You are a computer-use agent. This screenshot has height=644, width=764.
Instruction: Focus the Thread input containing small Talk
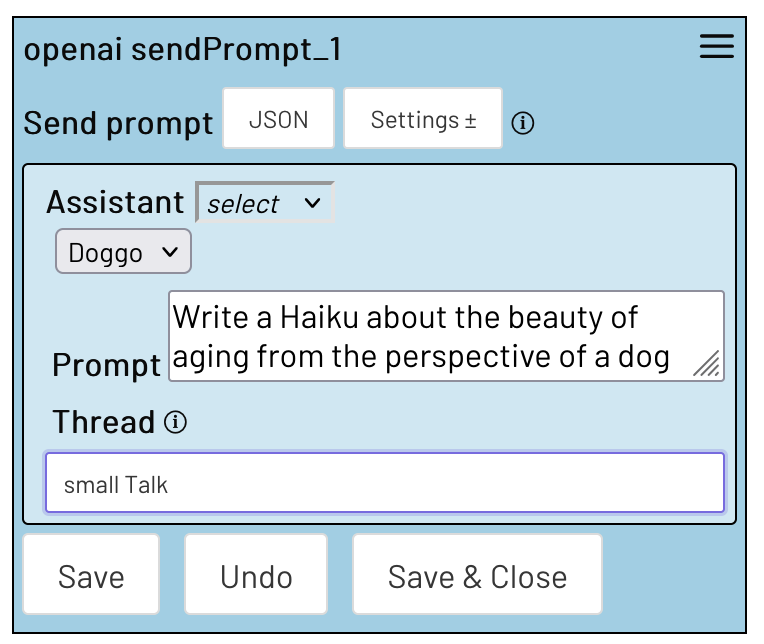click(384, 485)
